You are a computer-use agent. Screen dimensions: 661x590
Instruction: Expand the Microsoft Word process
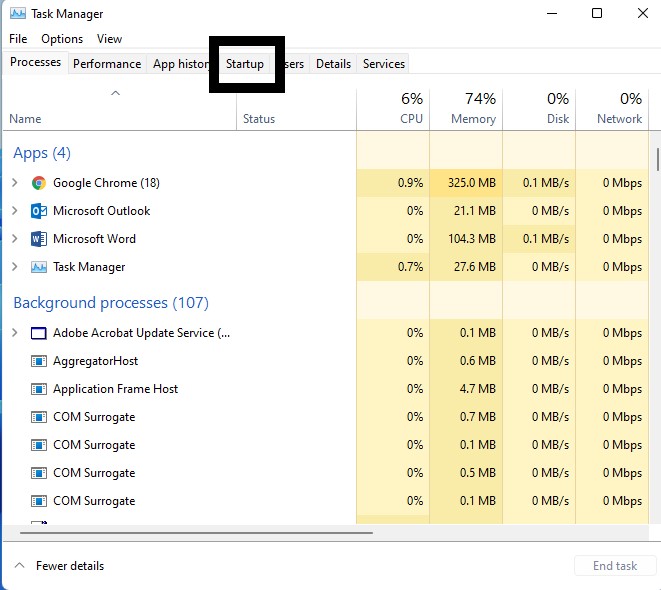pyautogui.click(x=15, y=239)
